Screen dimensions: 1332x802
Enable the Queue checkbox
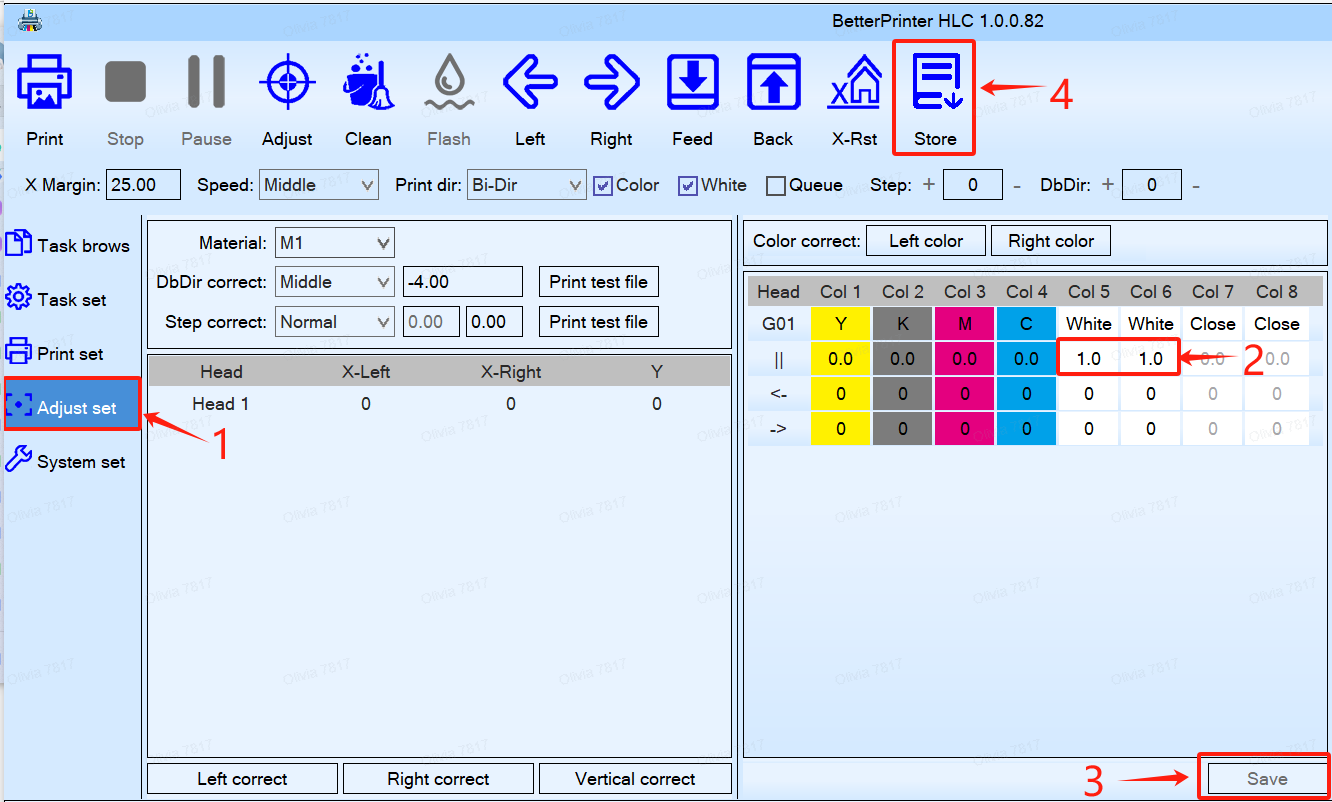point(776,186)
